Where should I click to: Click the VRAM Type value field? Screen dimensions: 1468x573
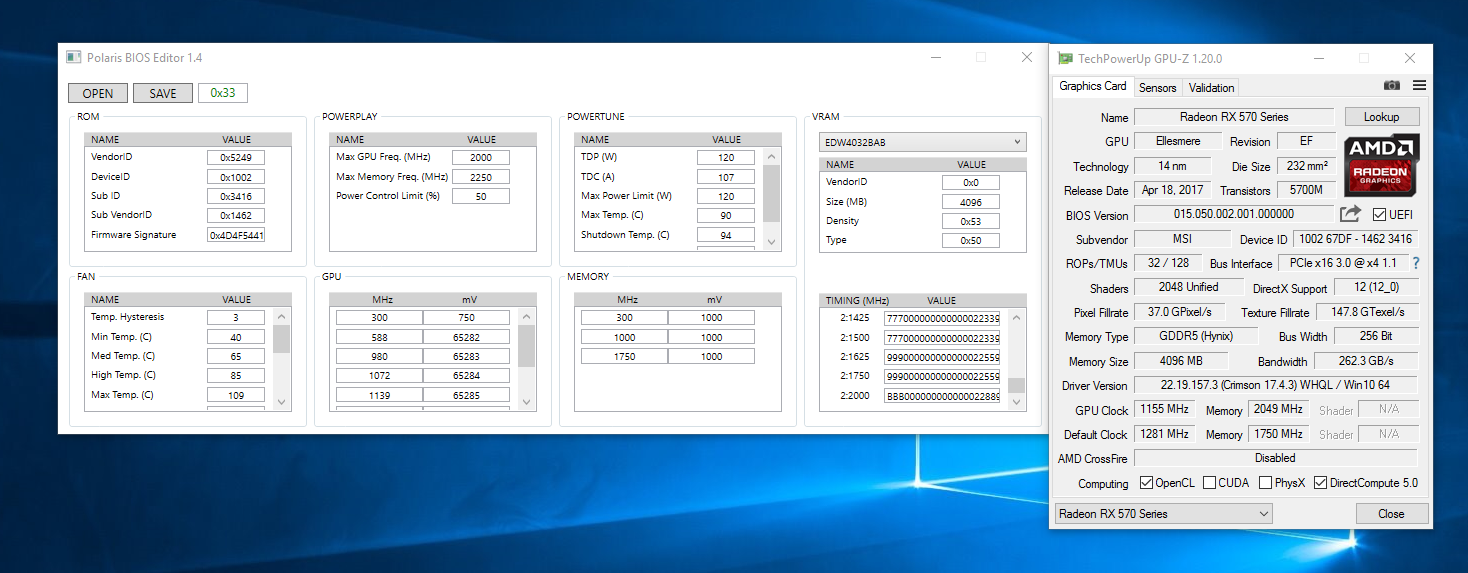(x=971, y=241)
